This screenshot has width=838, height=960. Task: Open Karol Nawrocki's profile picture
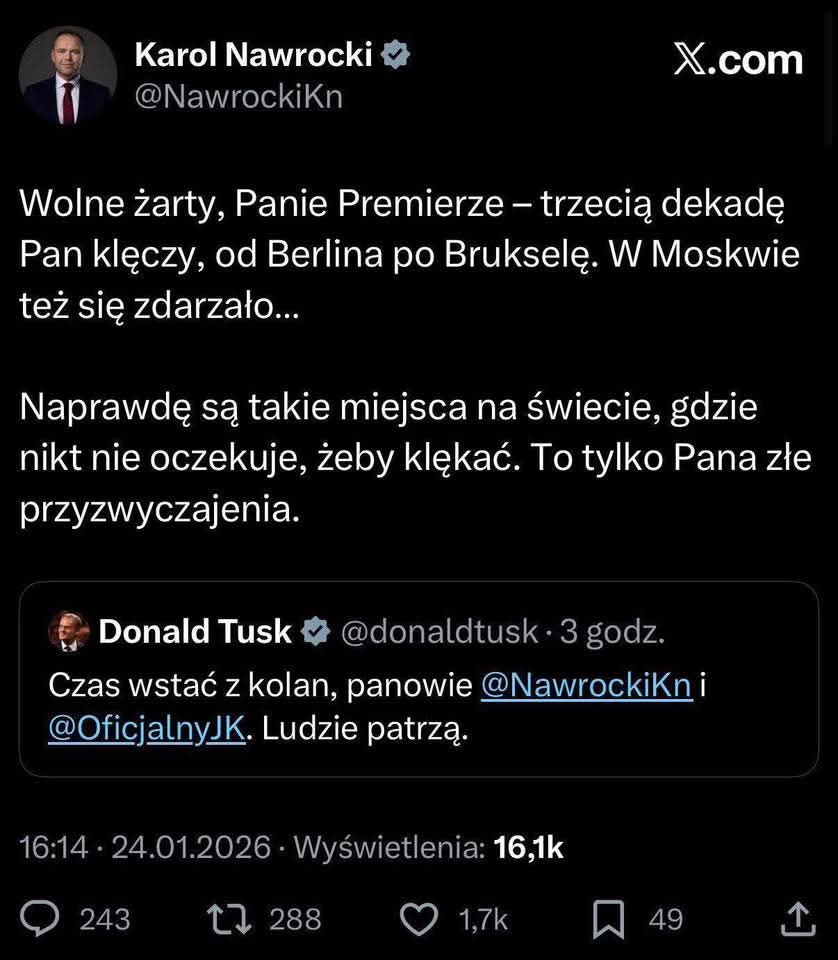[x=69, y=76]
